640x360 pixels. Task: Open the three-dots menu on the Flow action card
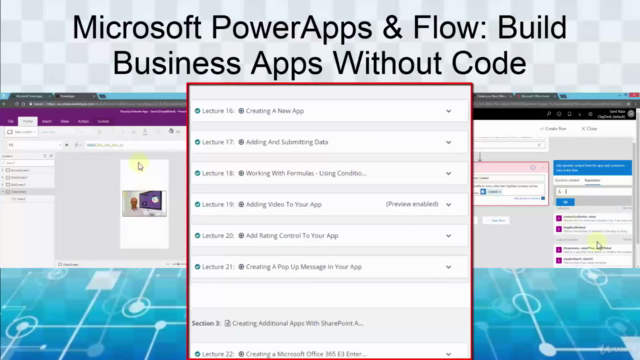point(543,168)
